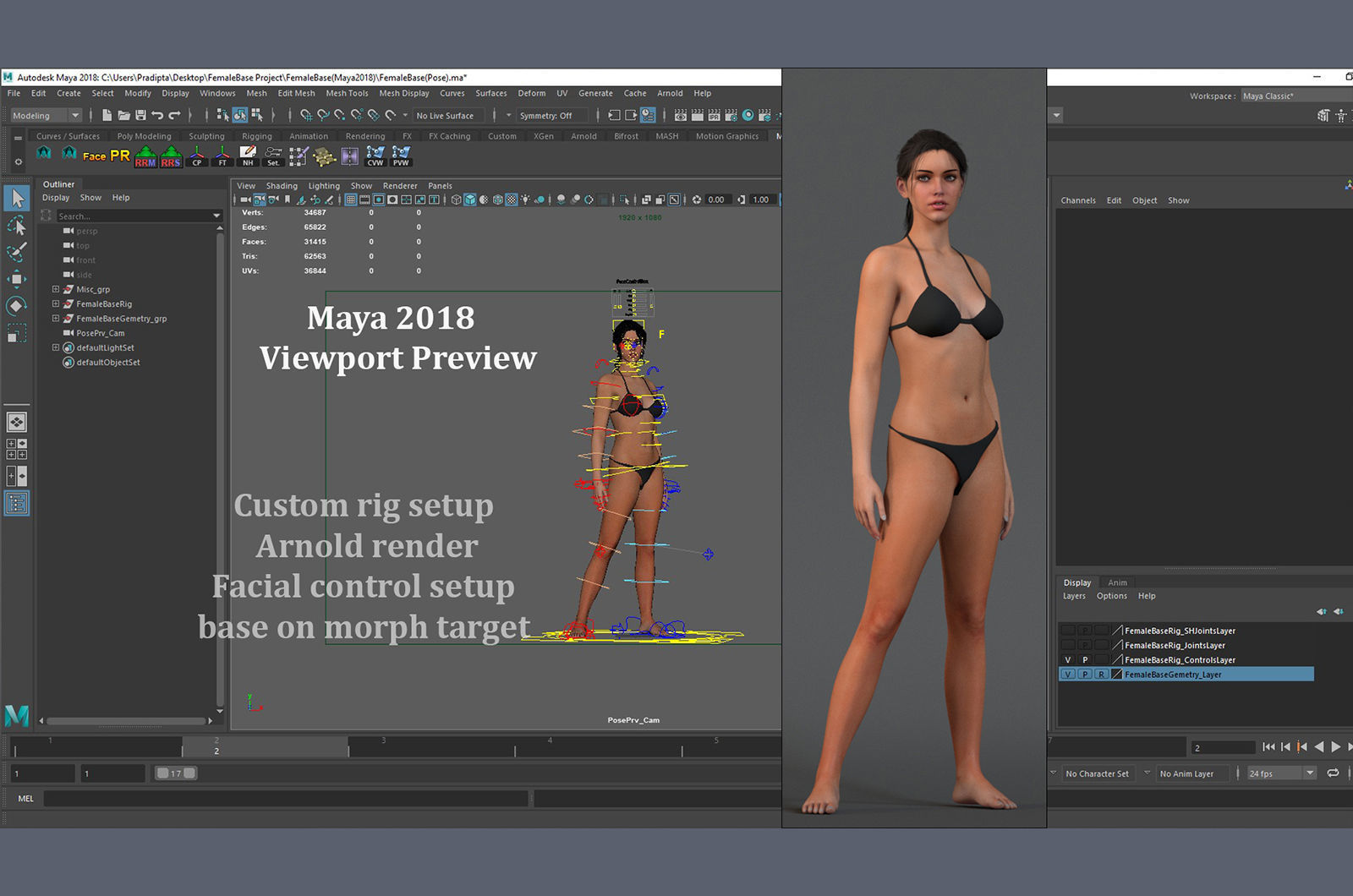Toggle the Outliner layout button
This screenshot has height=896, width=1353.
coord(17,504)
